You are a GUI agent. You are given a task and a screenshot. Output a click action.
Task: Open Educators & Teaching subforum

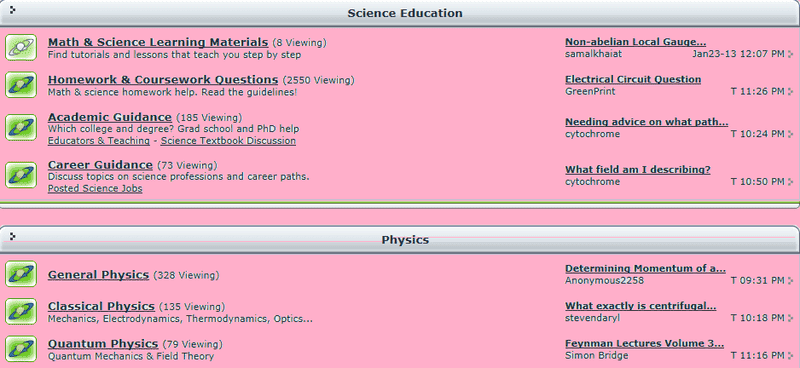tap(99, 141)
